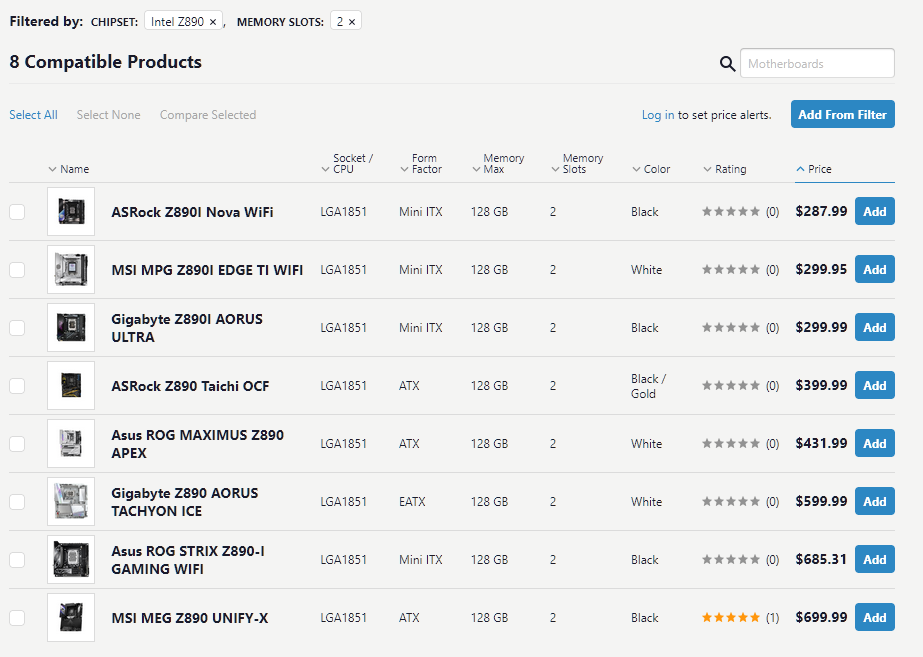Check the ASRock Z890I Nova WiFi checkbox
Screen dimensions: 923x657
[17, 212]
